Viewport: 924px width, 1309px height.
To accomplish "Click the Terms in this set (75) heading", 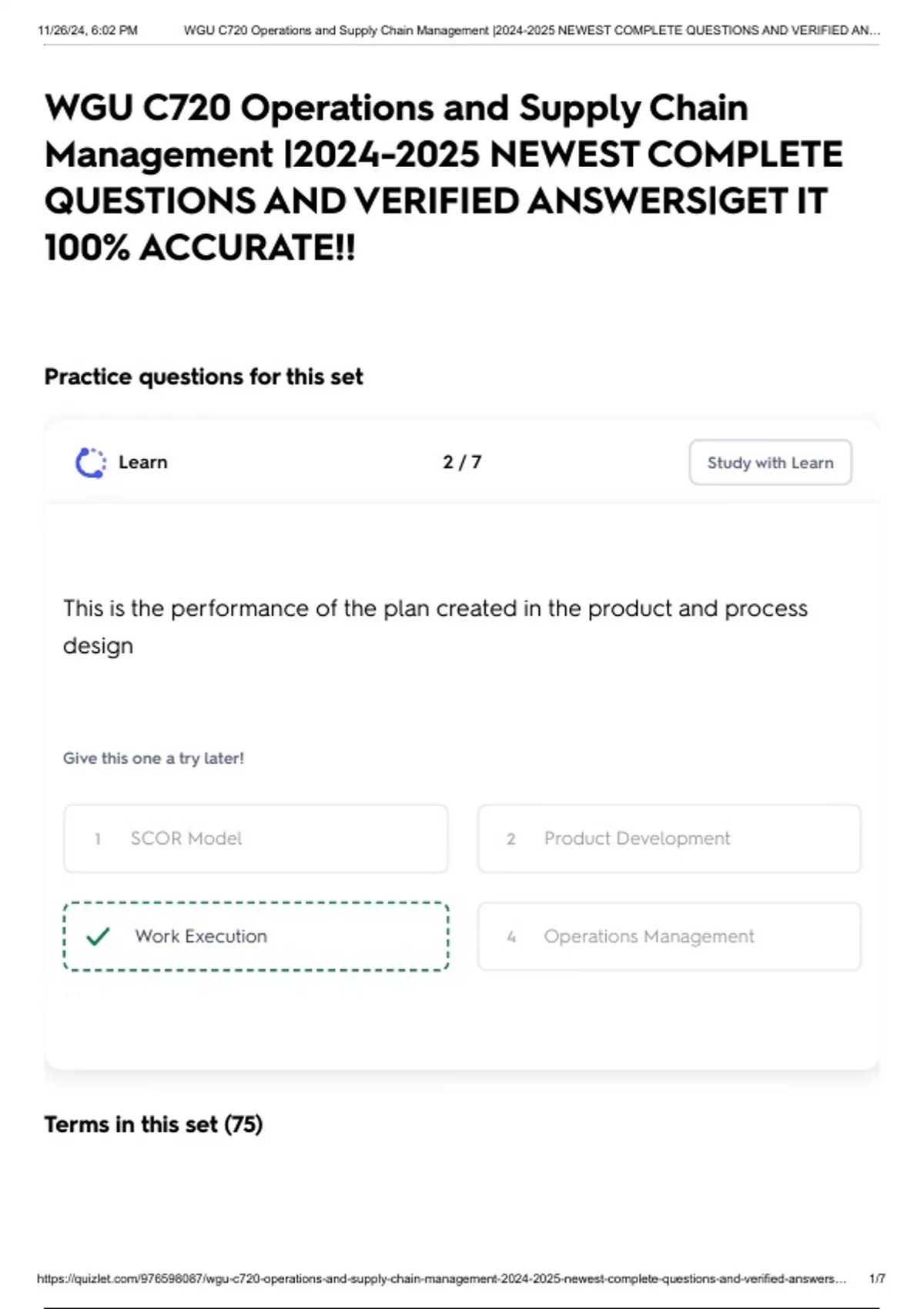I will [153, 1124].
